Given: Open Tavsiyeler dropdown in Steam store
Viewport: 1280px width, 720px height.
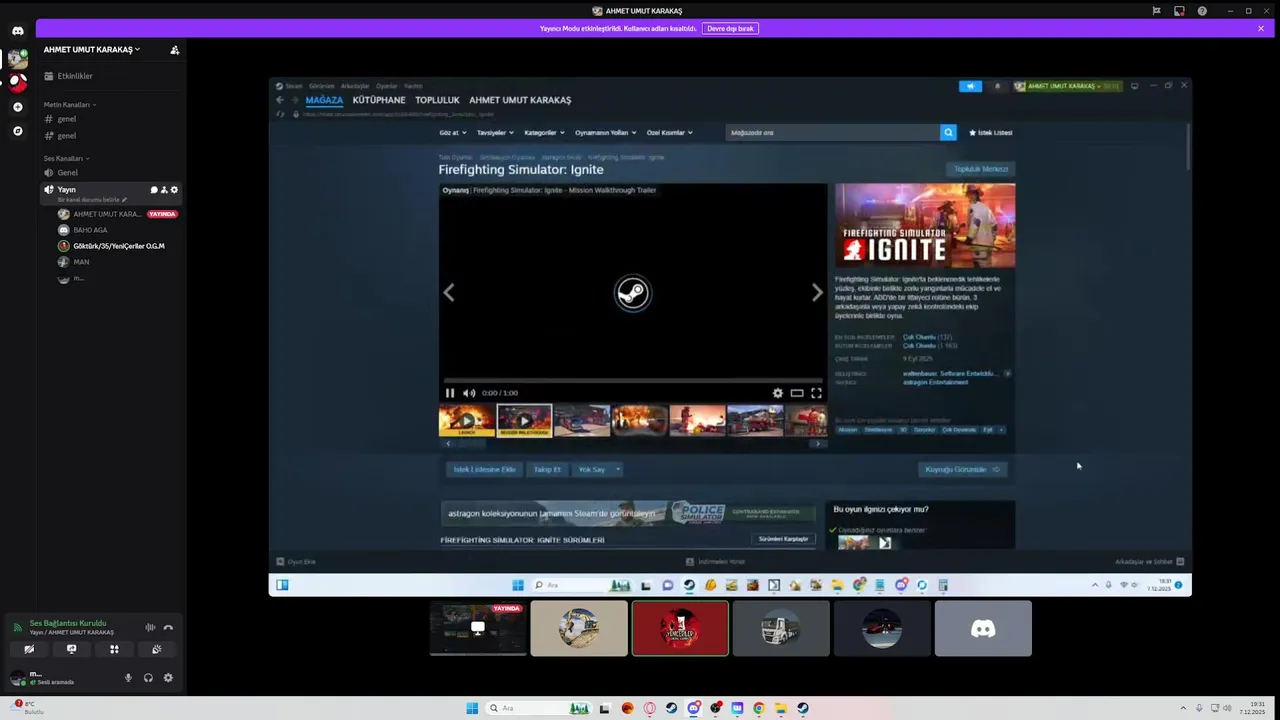Looking at the screenshot, I should (495, 133).
